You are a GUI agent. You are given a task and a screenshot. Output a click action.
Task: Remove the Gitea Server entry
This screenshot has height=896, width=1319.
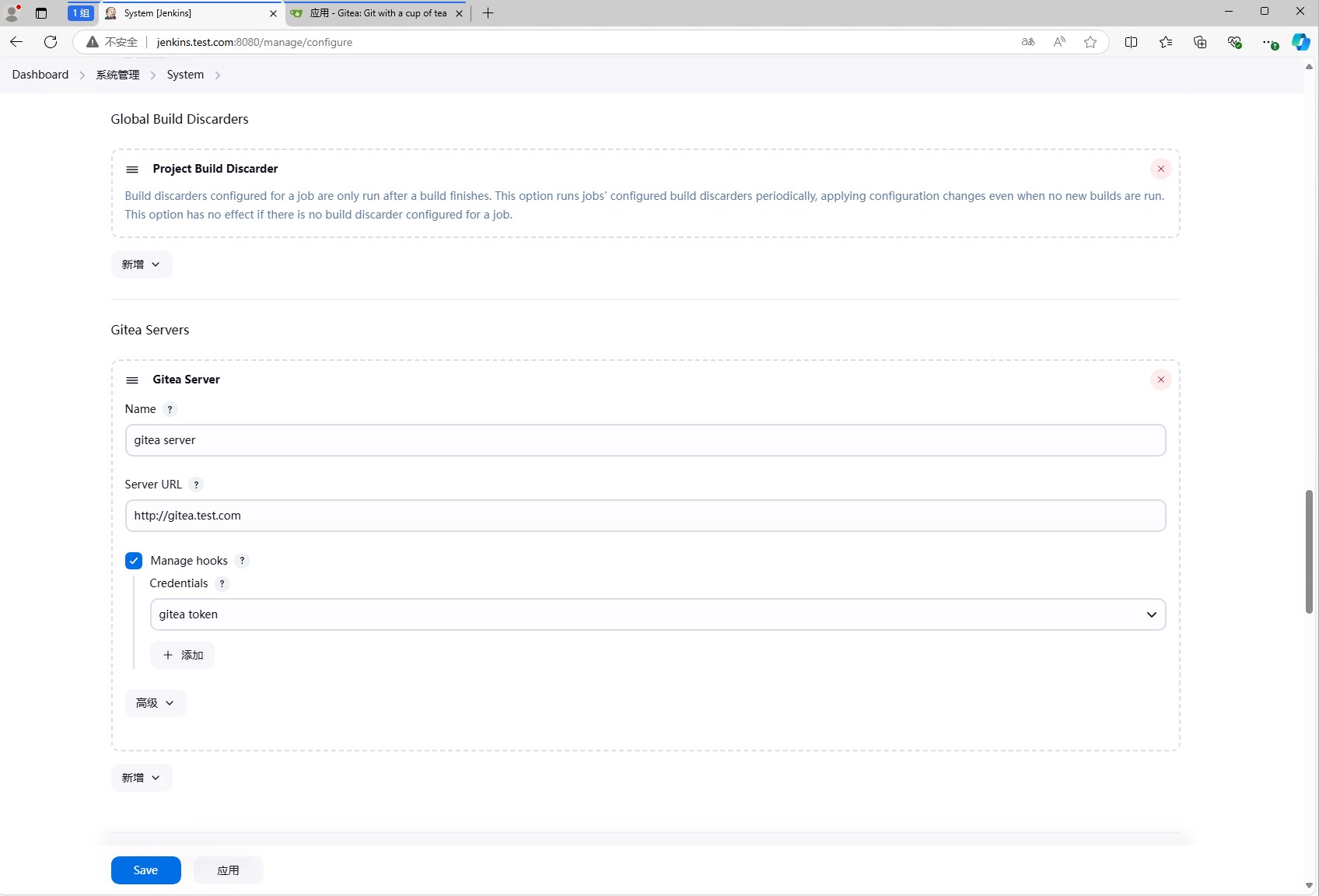pos(1161,380)
